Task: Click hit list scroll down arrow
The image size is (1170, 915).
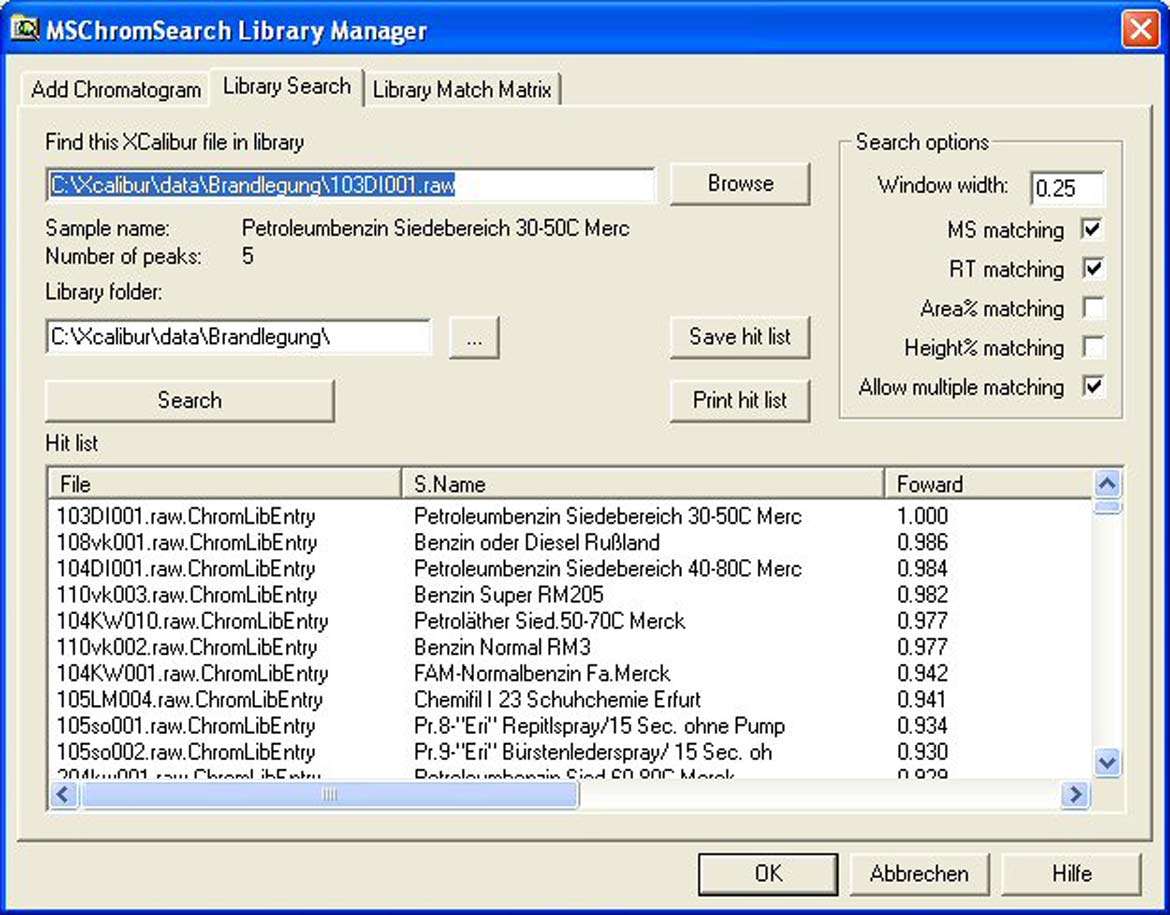Action: (1107, 762)
